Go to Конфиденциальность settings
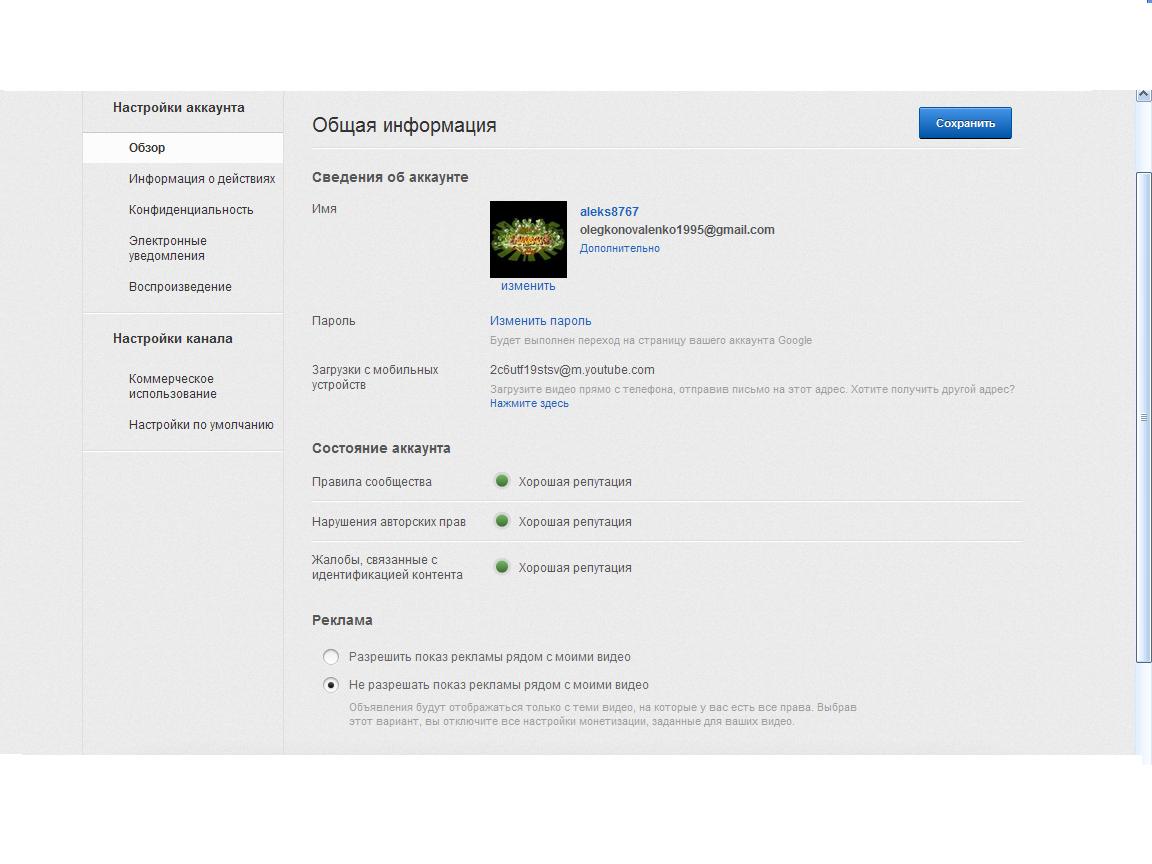Image resolution: width=1152 pixels, height=864 pixels. click(190, 209)
